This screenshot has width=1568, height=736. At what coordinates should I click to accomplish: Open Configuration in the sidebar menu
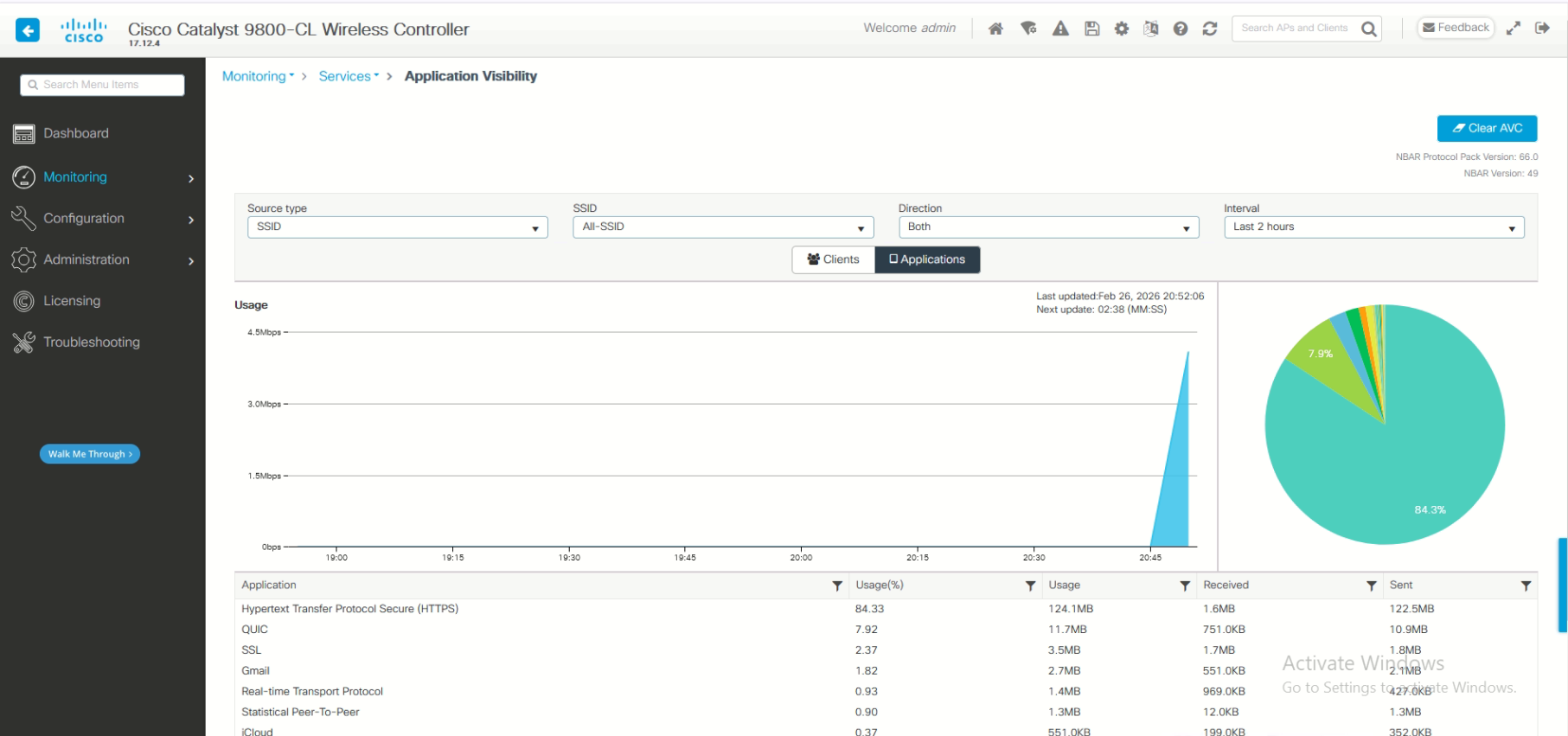pos(84,219)
